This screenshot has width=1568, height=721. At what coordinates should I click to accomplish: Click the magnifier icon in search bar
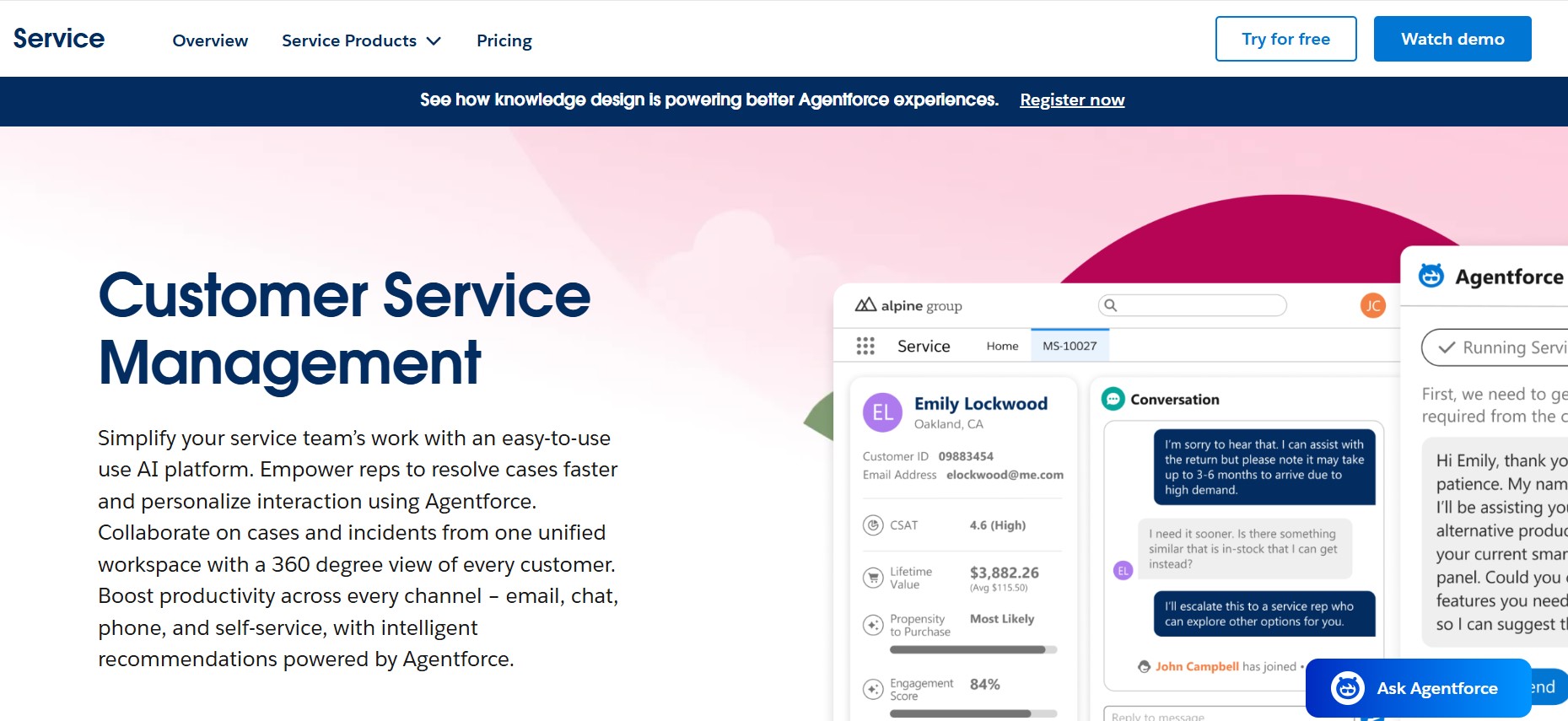coord(1111,305)
